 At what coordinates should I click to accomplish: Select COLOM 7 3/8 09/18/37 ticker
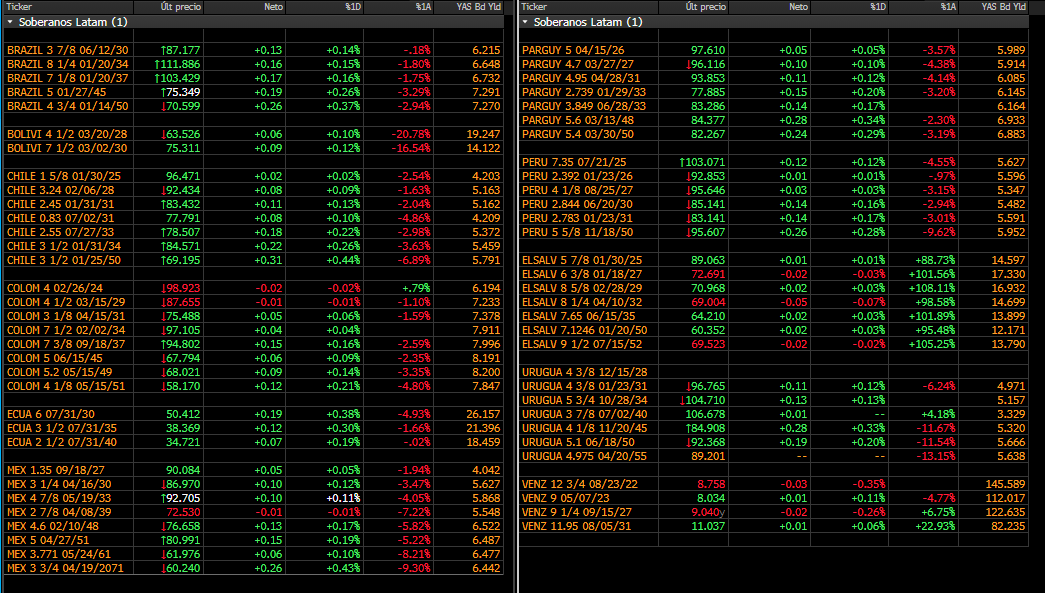[66, 344]
